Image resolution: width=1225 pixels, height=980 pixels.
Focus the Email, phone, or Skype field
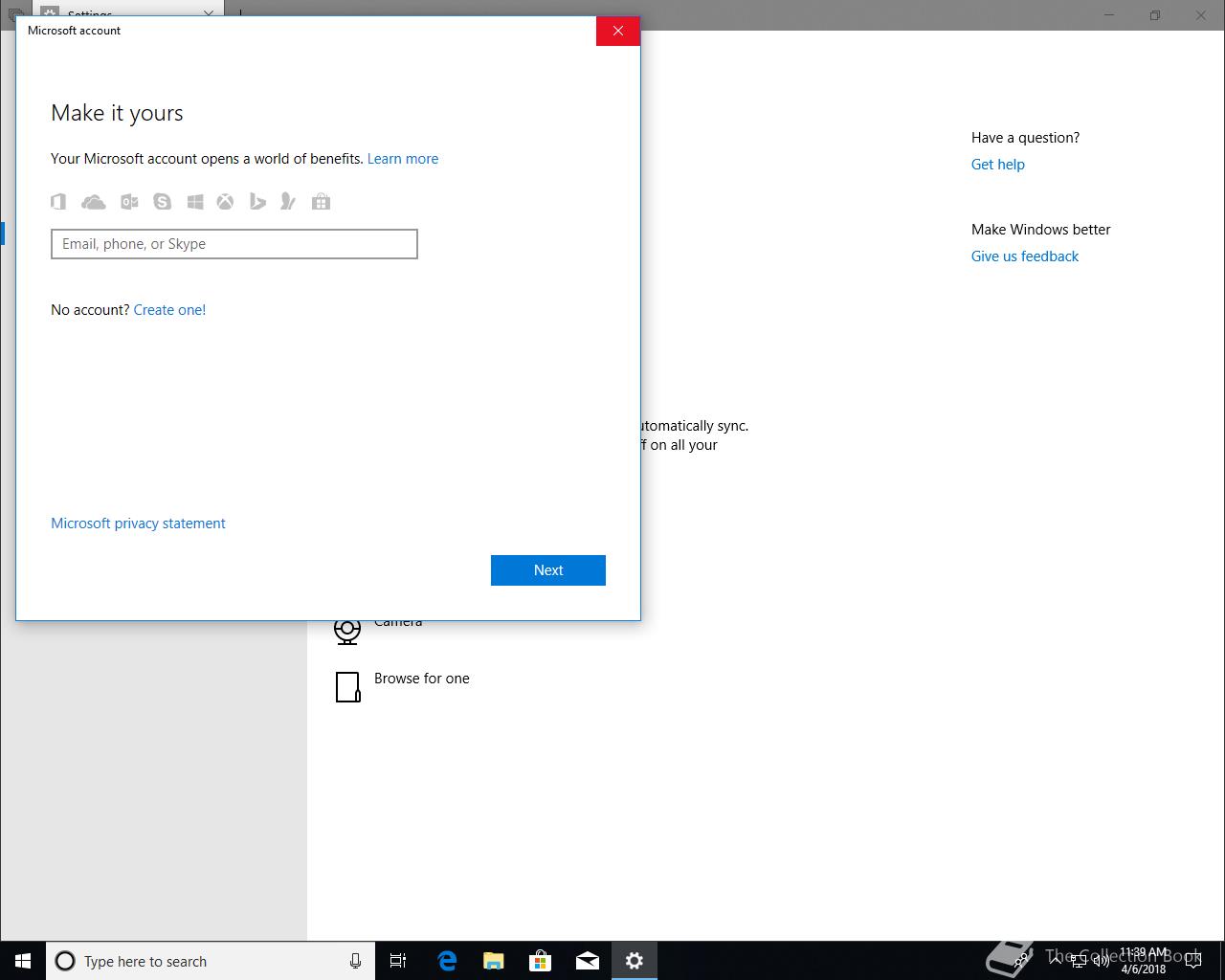(234, 244)
